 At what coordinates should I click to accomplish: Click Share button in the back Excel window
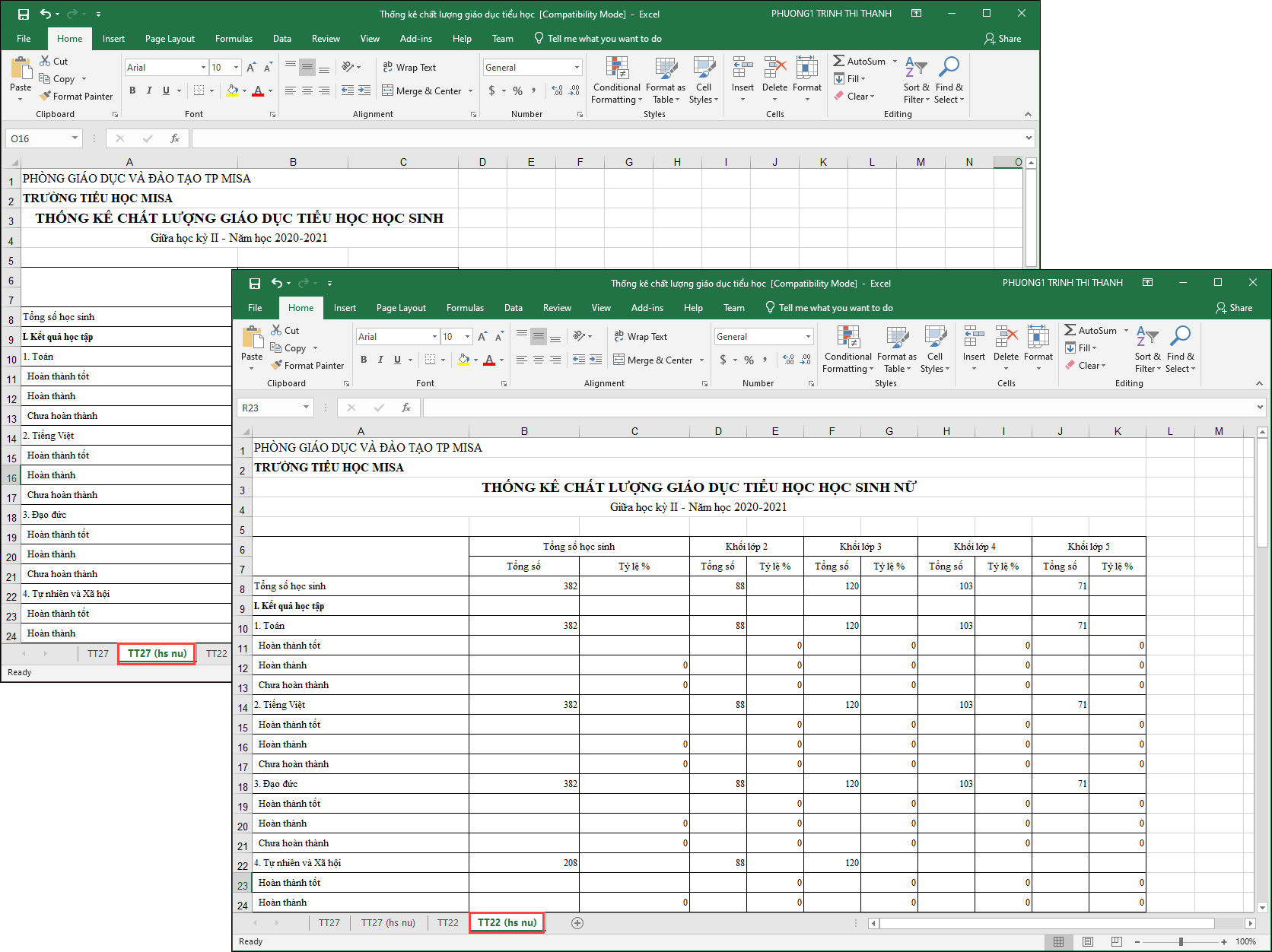[1003, 39]
